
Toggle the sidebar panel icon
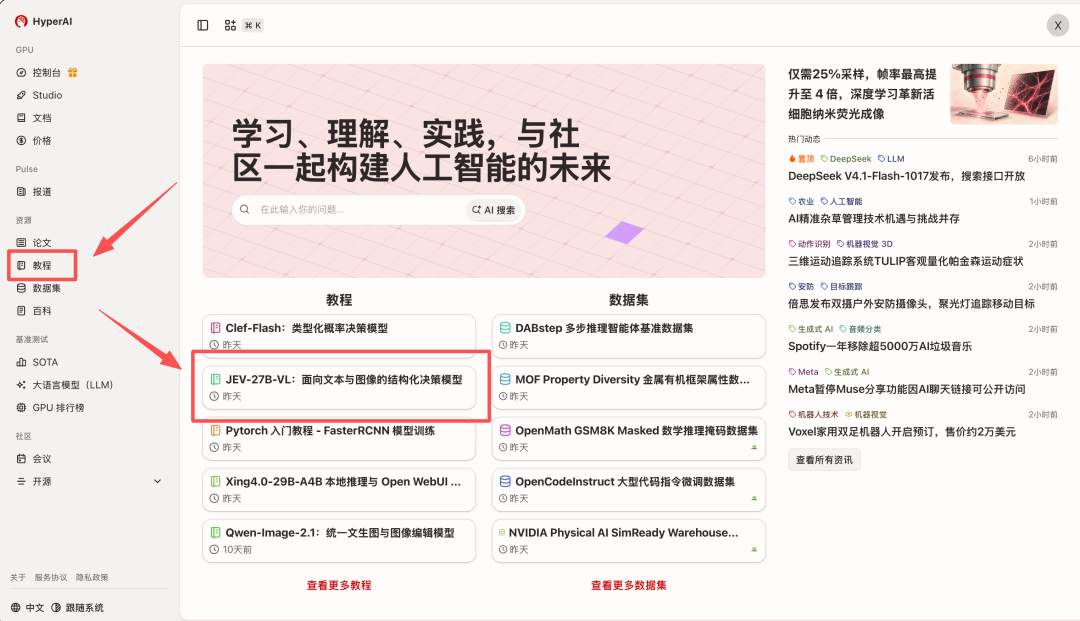pyautogui.click(x=202, y=25)
